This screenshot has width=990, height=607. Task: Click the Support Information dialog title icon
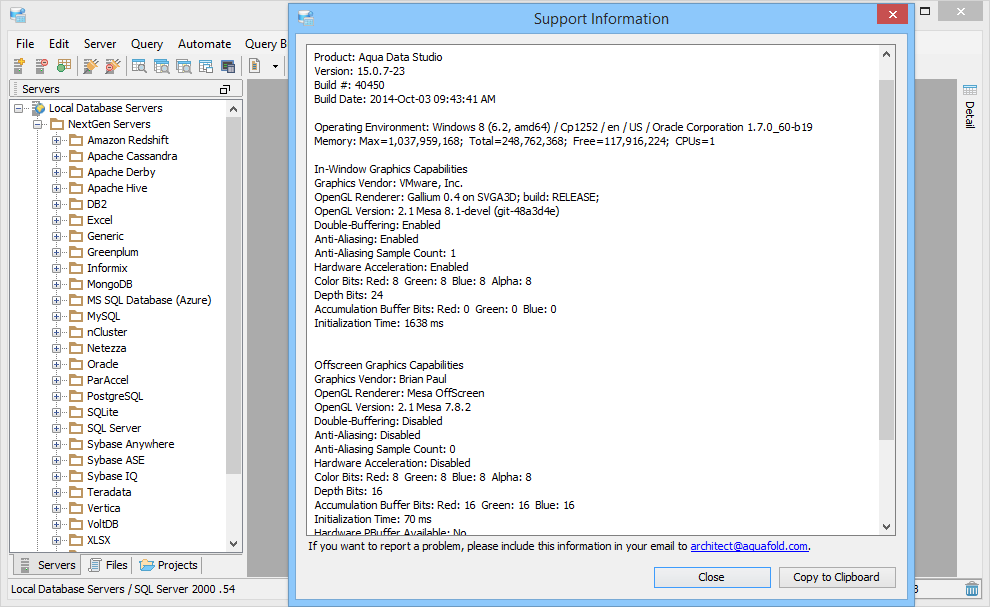tap(306, 18)
